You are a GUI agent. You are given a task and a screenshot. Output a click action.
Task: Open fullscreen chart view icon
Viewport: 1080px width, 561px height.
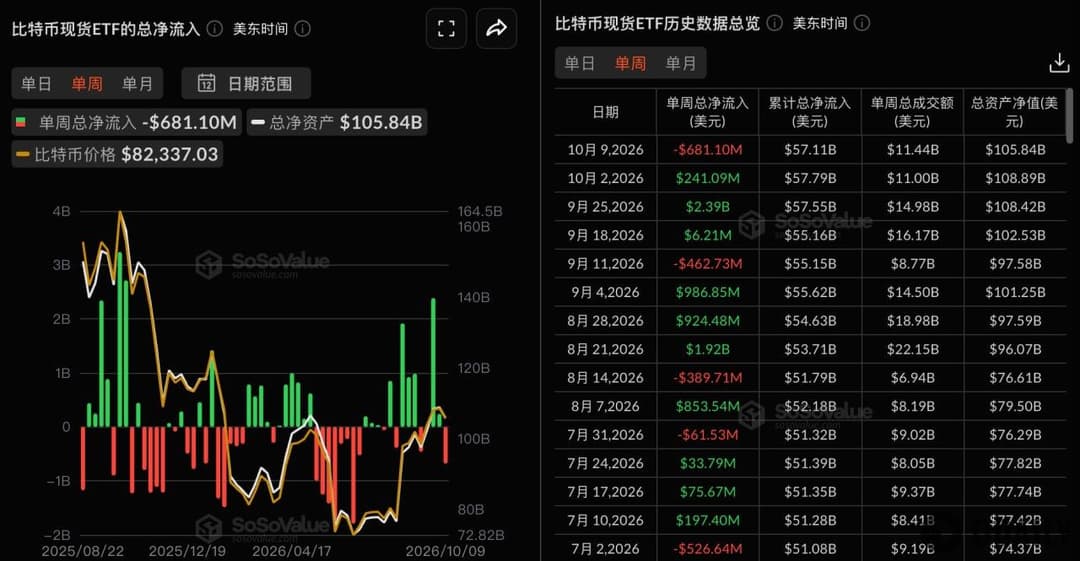click(x=446, y=28)
